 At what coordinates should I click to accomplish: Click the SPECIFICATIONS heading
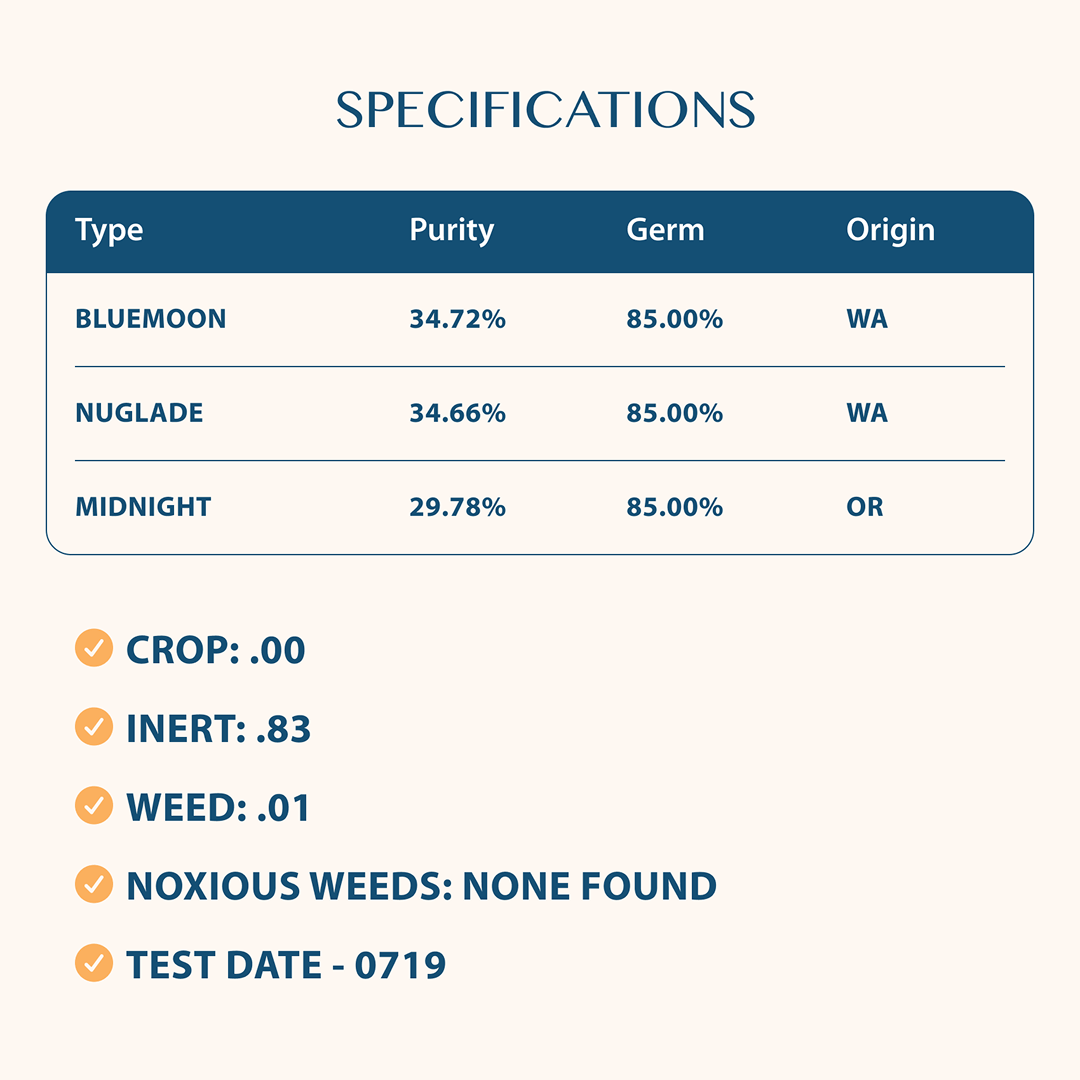coord(546,110)
